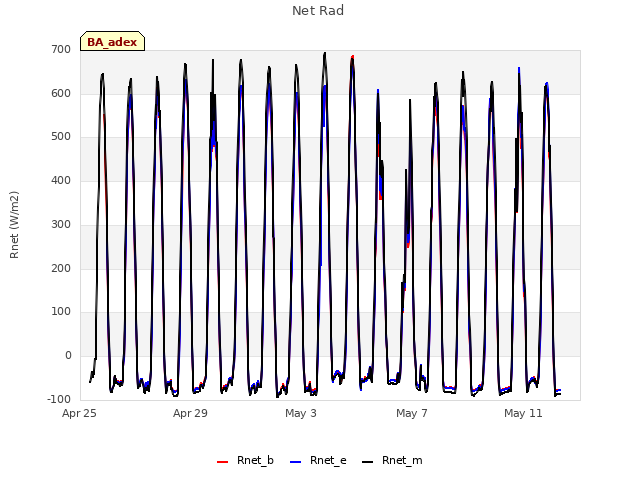Toggle the Rnet_b legend entry
640x480 pixels.
[x=245, y=461]
